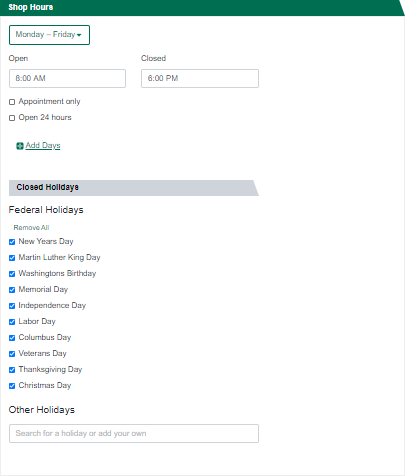Uncheck the Labor Day checkbox

coord(12,322)
